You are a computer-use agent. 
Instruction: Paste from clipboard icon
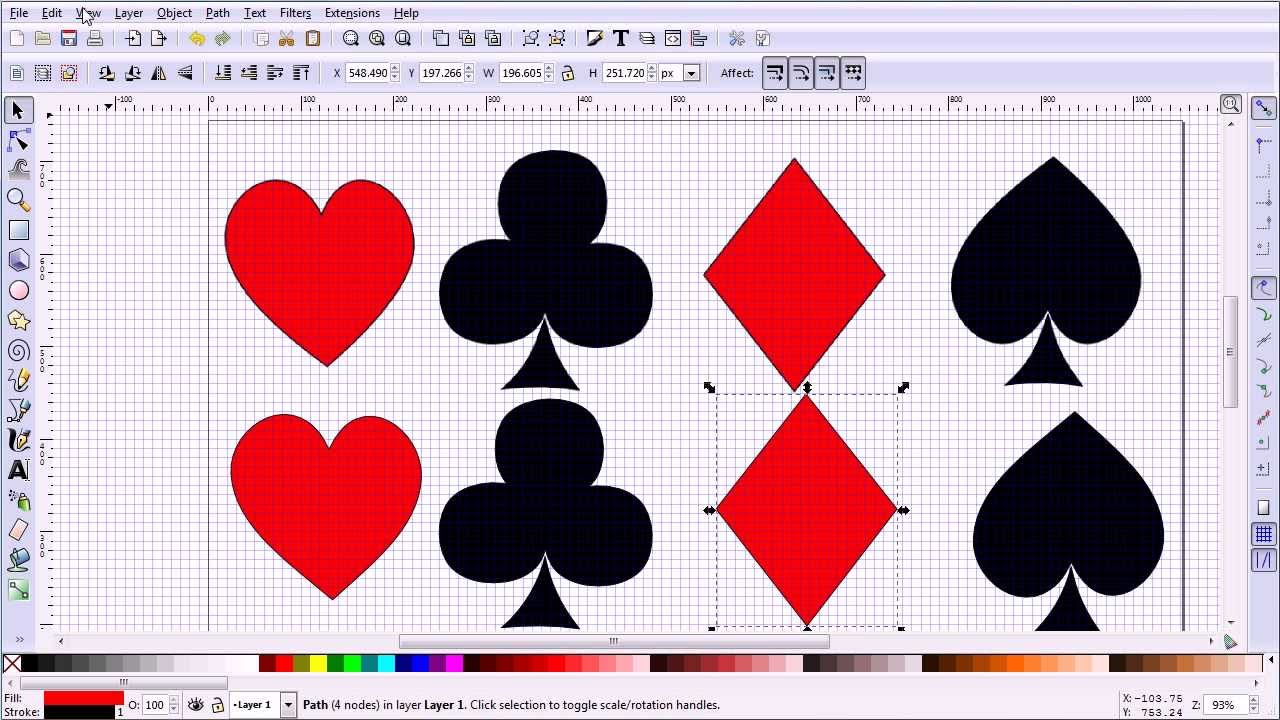(312, 38)
